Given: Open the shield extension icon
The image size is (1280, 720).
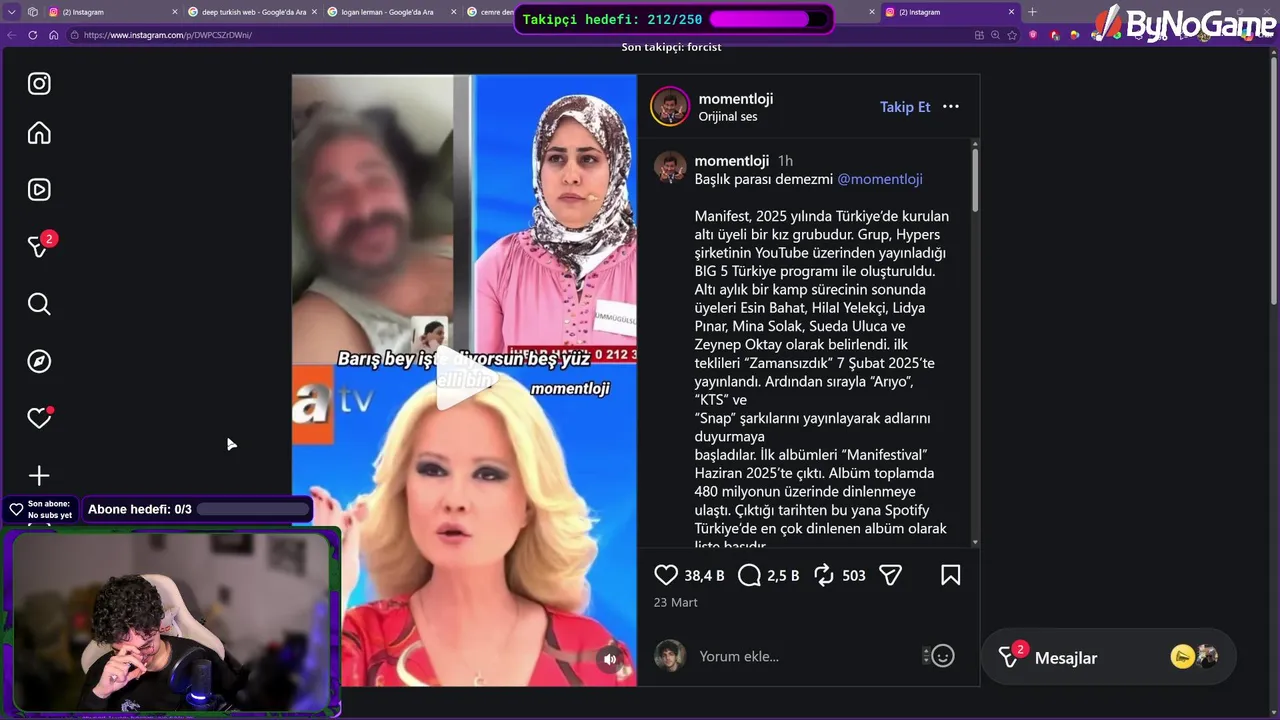Looking at the screenshot, I should click(1033, 35).
